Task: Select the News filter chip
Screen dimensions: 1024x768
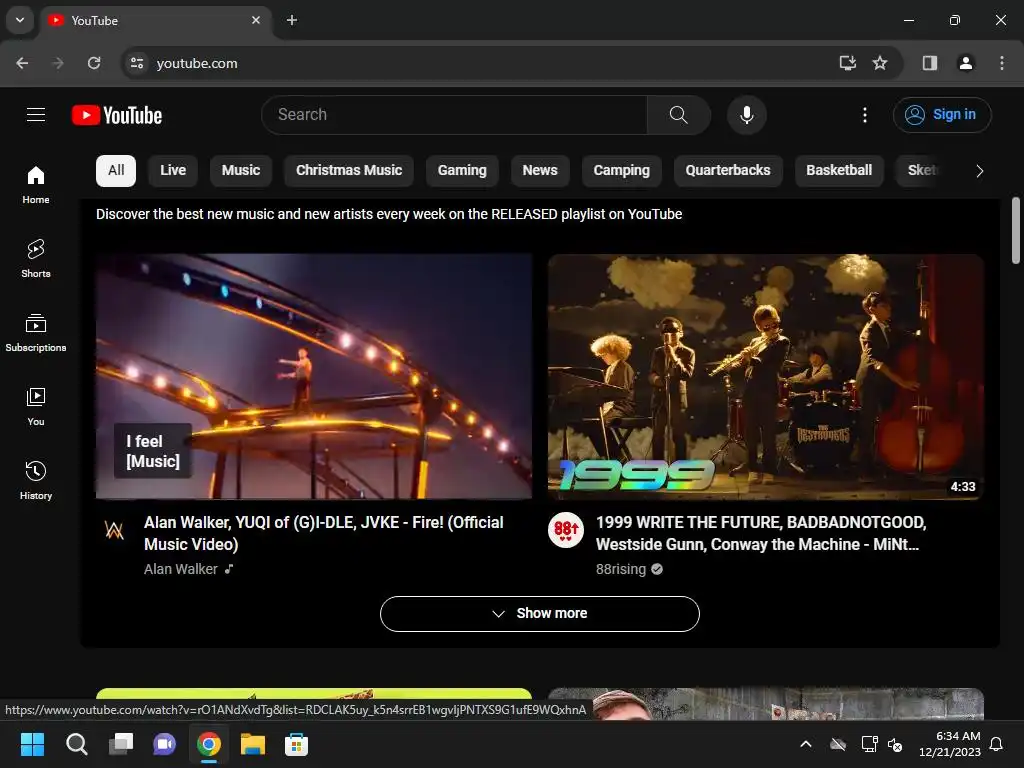Action: (540, 170)
